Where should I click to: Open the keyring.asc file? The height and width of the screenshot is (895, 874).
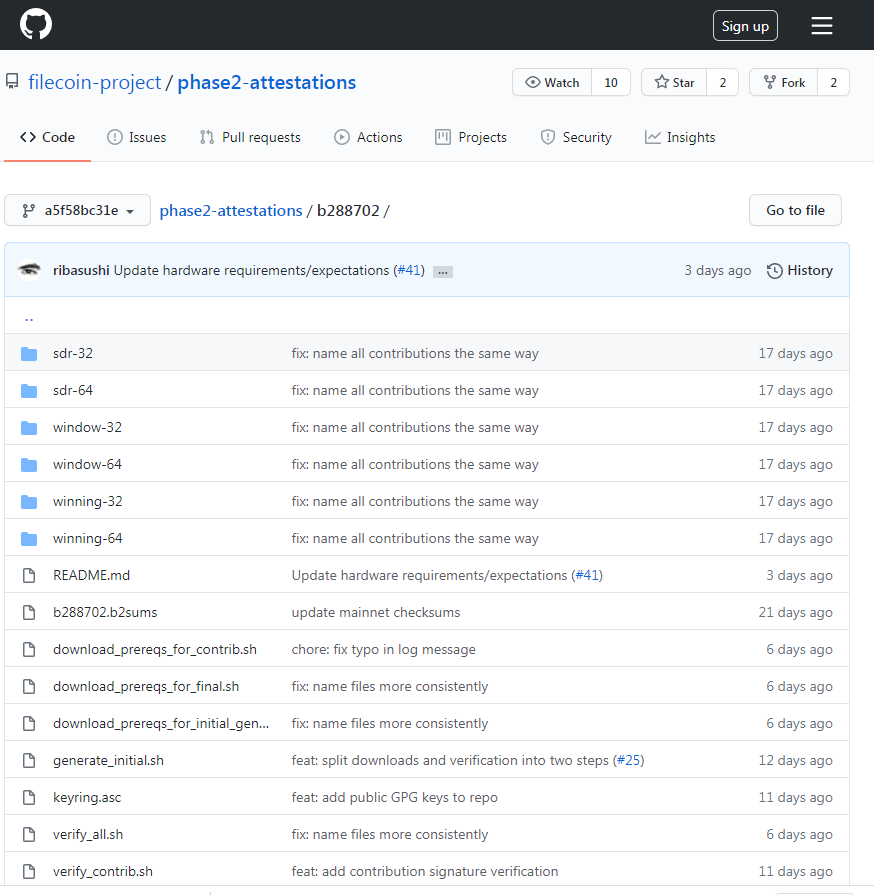click(87, 797)
